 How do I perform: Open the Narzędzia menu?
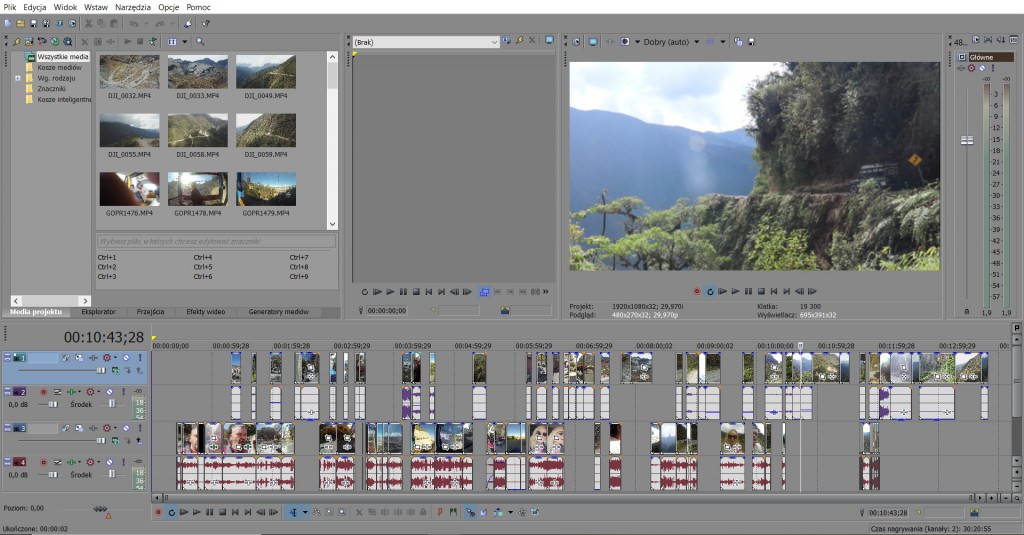tap(133, 7)
